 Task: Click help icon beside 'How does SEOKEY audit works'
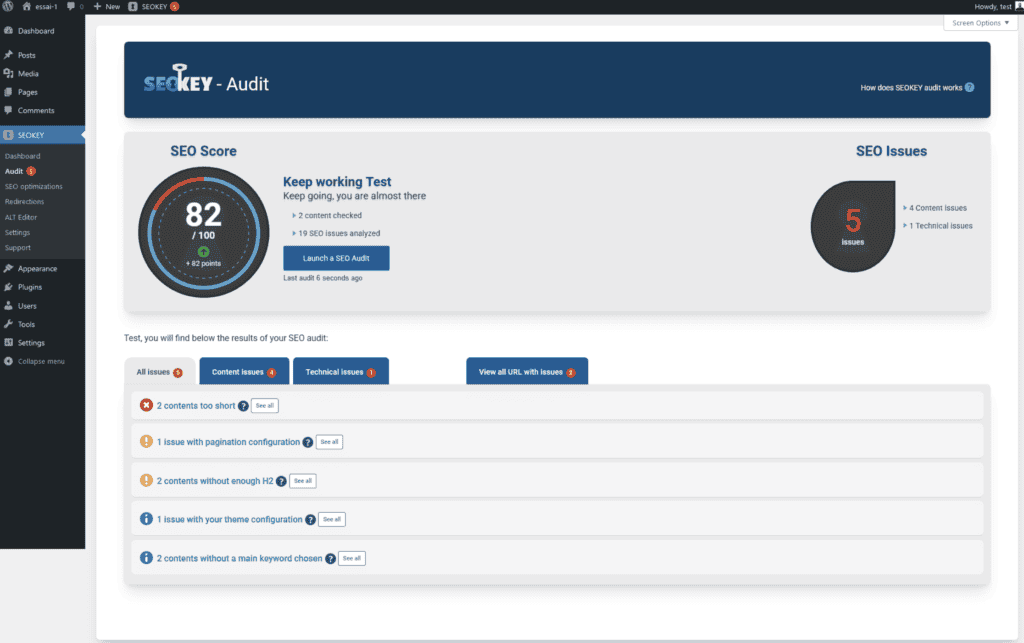(x=969, y=88)
